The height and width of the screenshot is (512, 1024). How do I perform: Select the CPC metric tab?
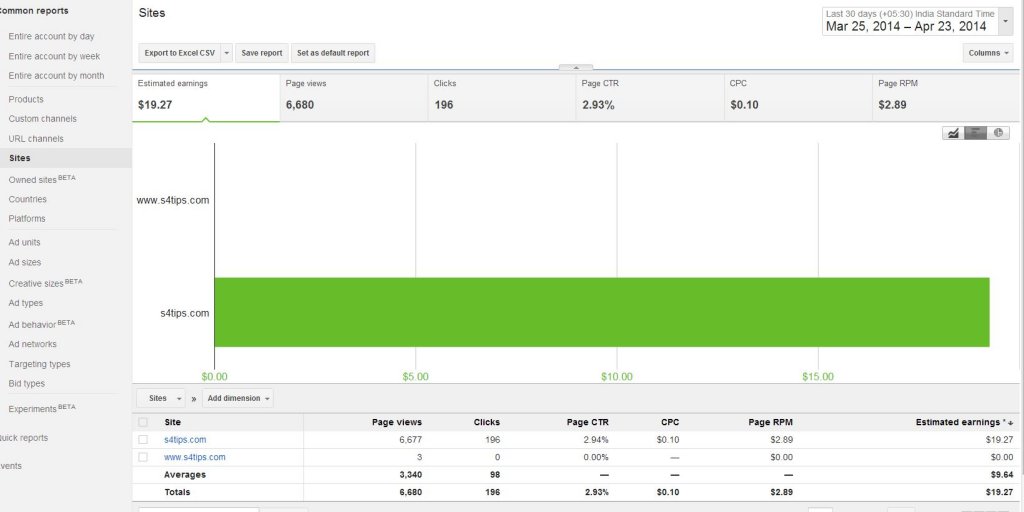[799, 97]
